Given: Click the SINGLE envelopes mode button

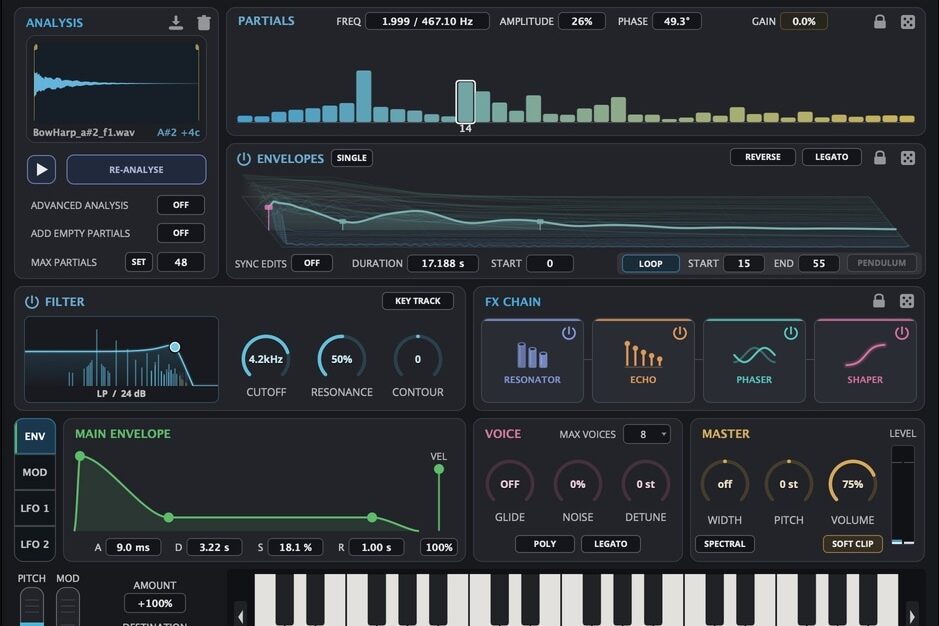Looking at the screenshot, I should pos(352,158).
